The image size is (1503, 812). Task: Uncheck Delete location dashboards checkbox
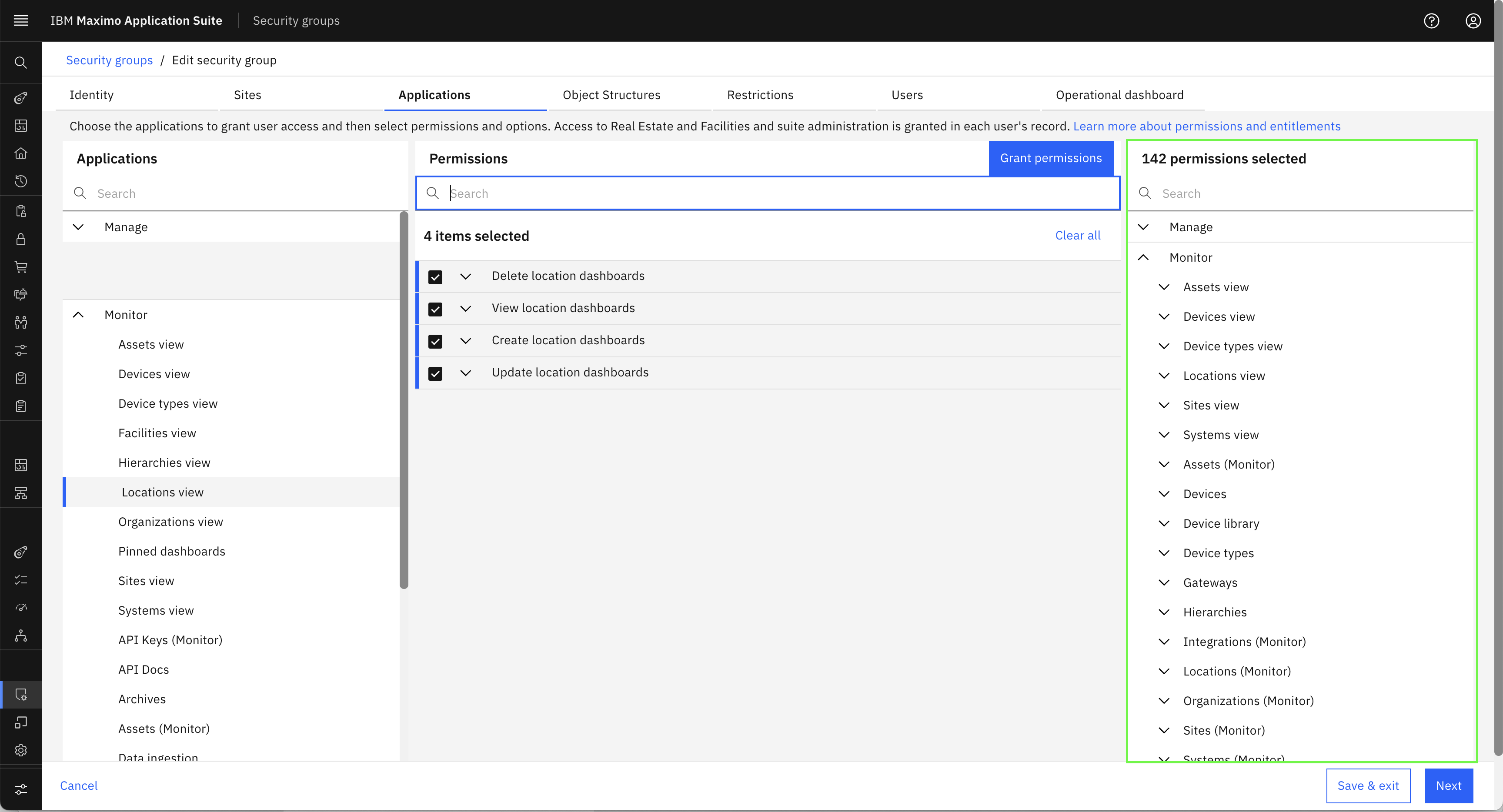[x=435, y=276]
